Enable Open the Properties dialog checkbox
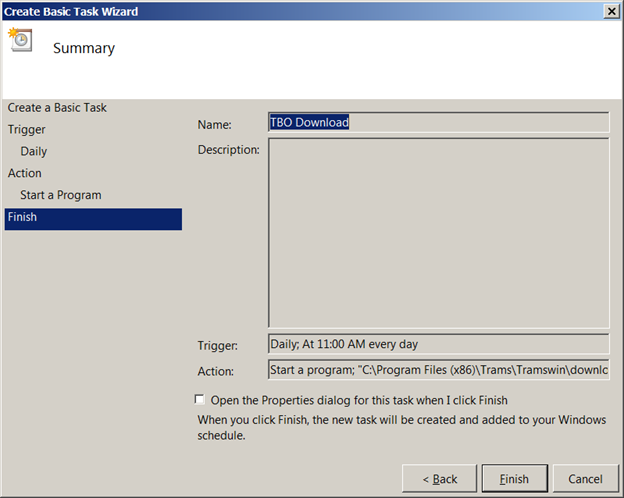Viewport: 624px width, 498px height. [199, 399]
